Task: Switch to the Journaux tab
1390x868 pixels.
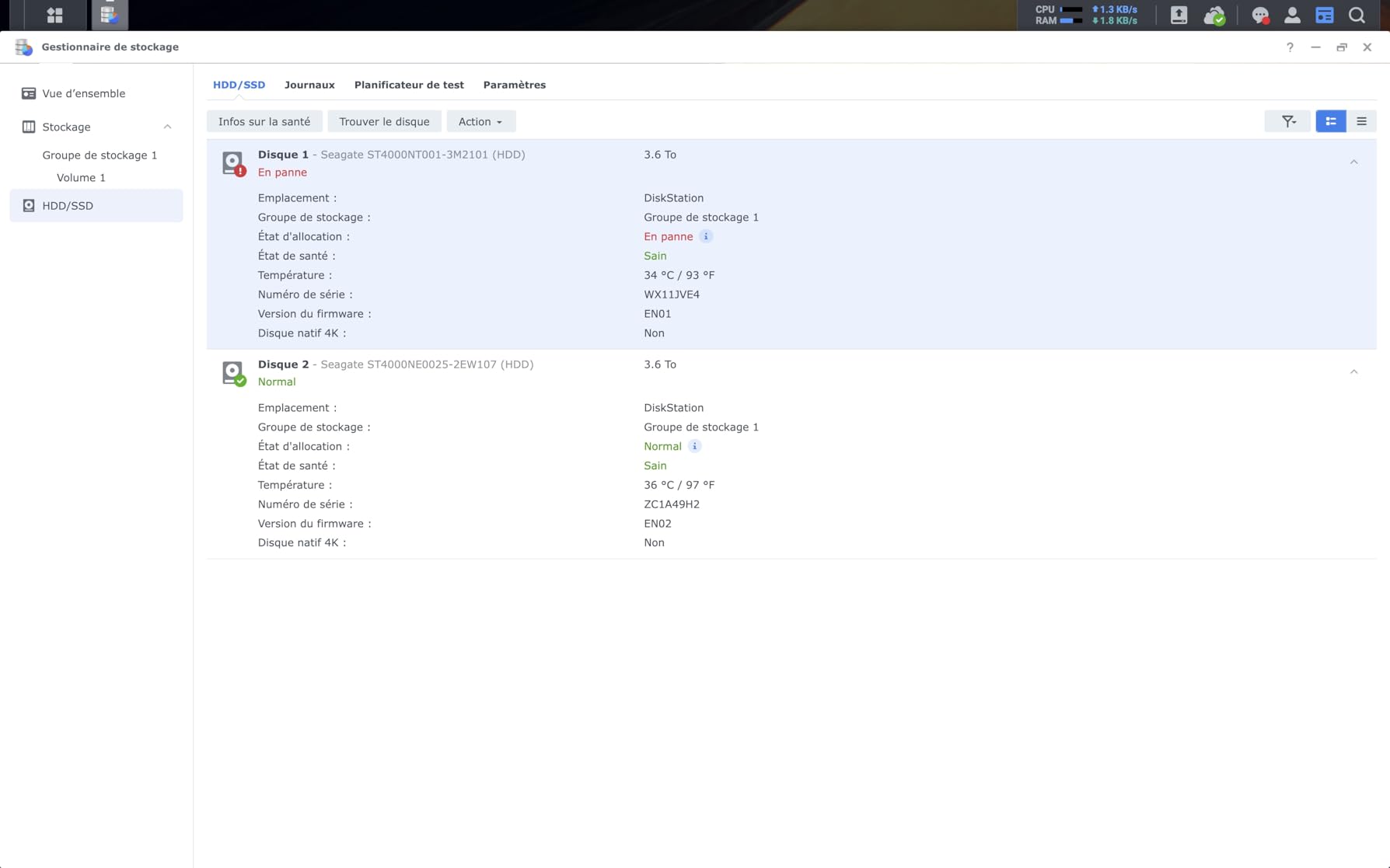Action: click(309, 85)
